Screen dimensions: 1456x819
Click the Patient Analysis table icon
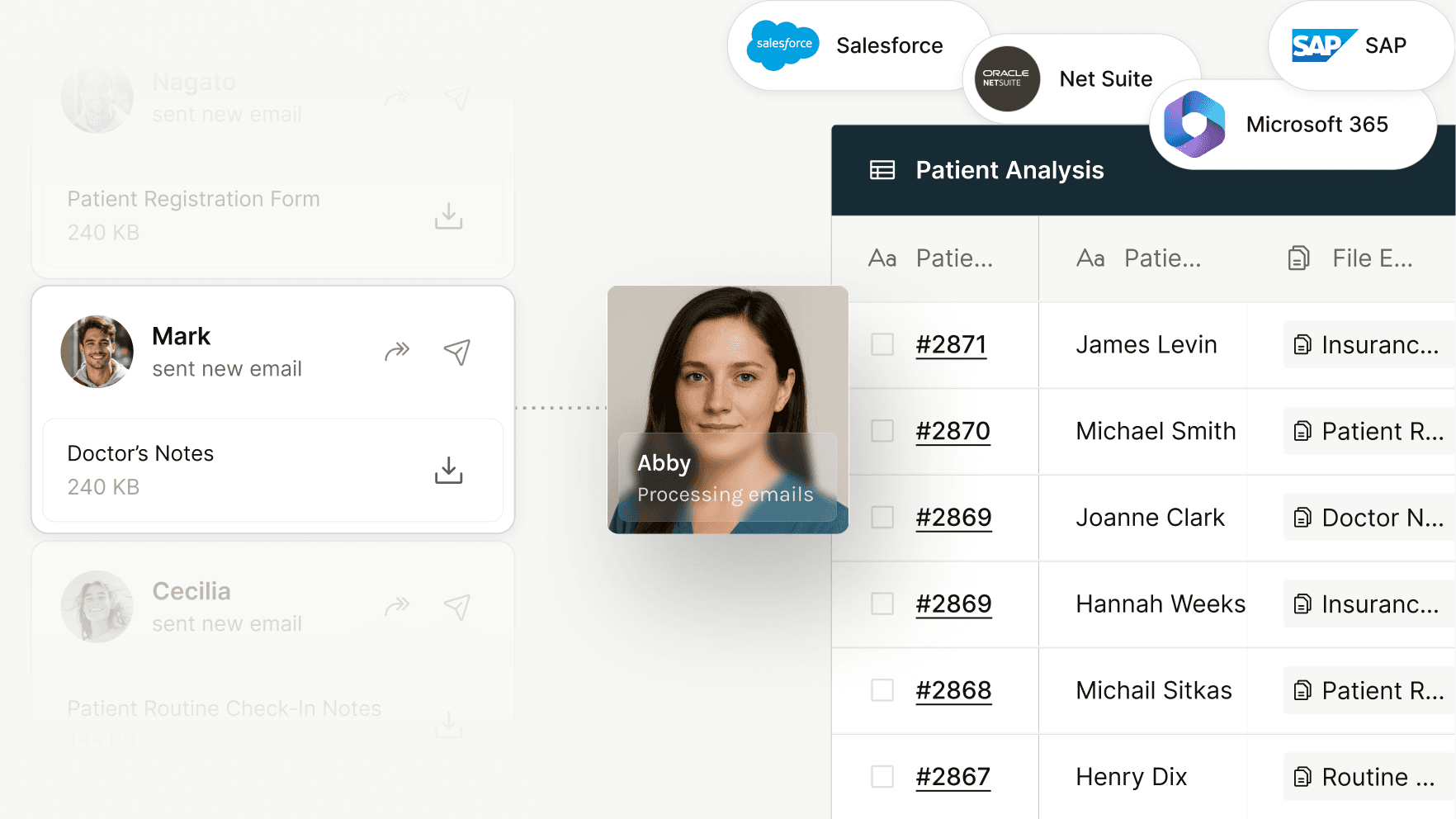tap(882, 170)
